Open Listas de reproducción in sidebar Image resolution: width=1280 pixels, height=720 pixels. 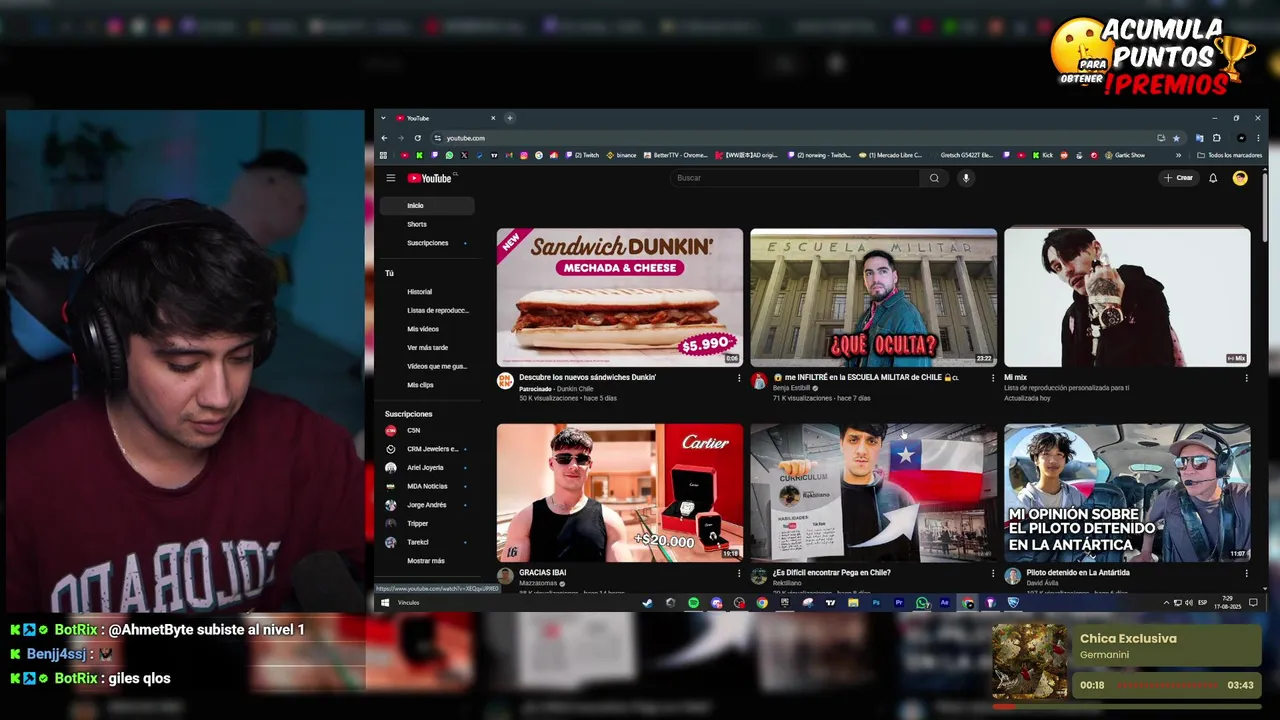coord(427,310)
